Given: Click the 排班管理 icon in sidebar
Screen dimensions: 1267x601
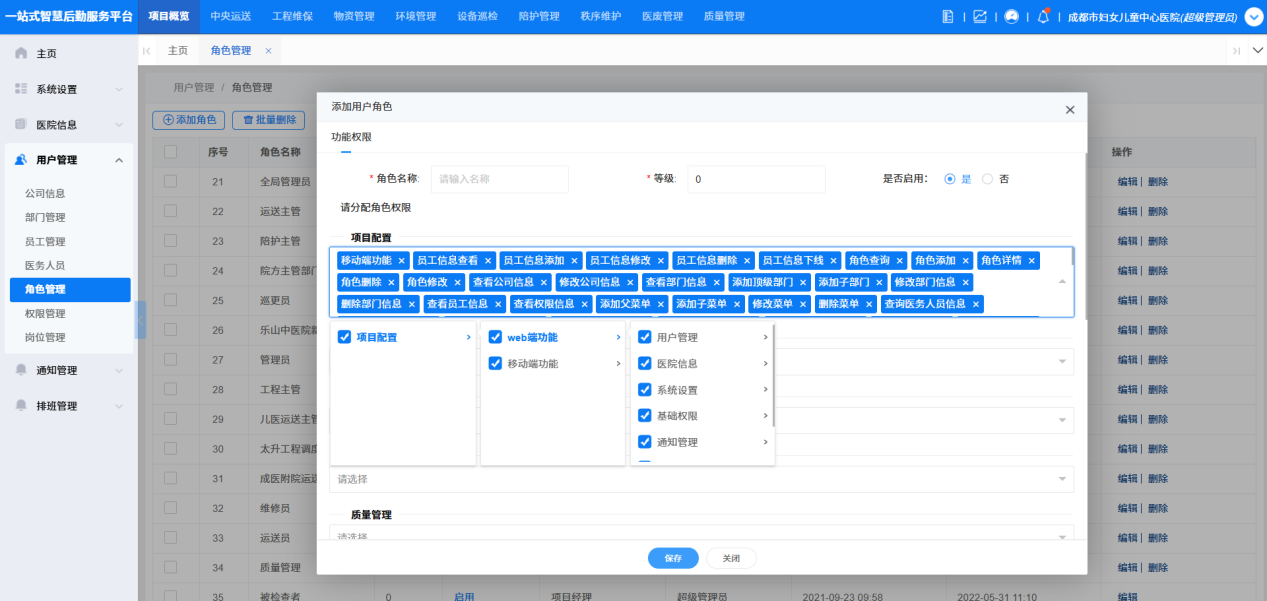Looking at the screenshot, I should (x=21, y=406).
